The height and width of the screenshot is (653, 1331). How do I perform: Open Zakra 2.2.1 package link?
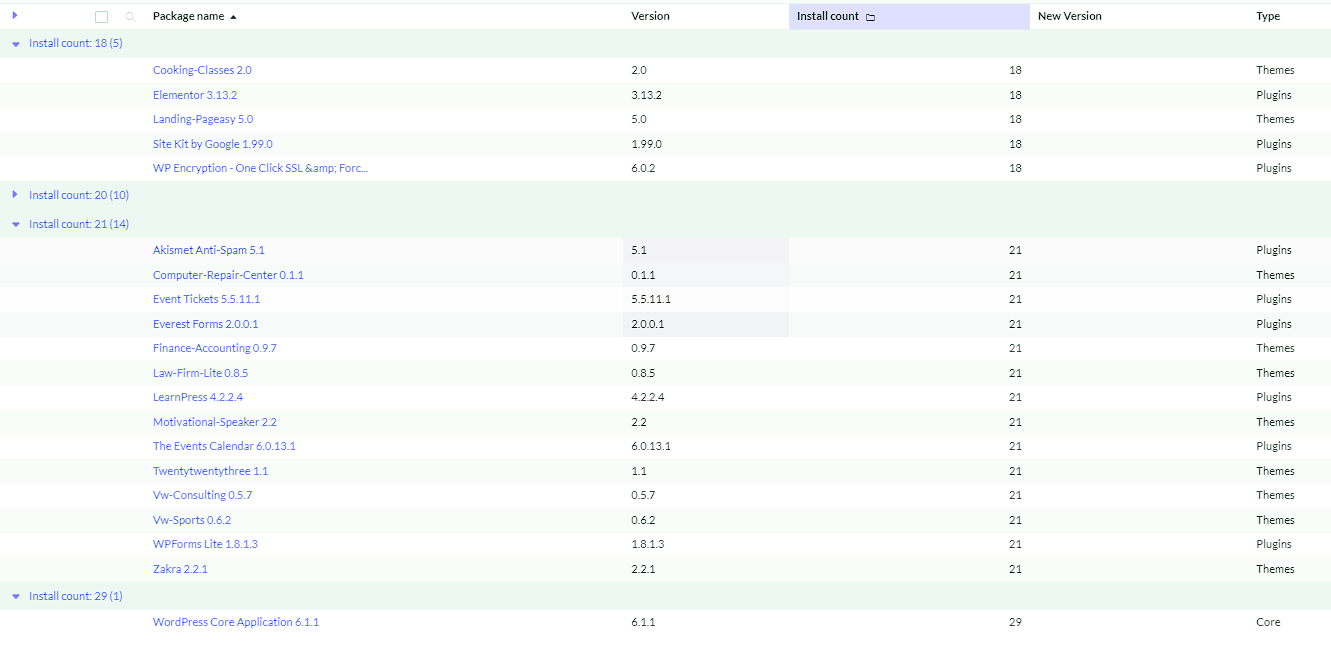coord(180,569)
